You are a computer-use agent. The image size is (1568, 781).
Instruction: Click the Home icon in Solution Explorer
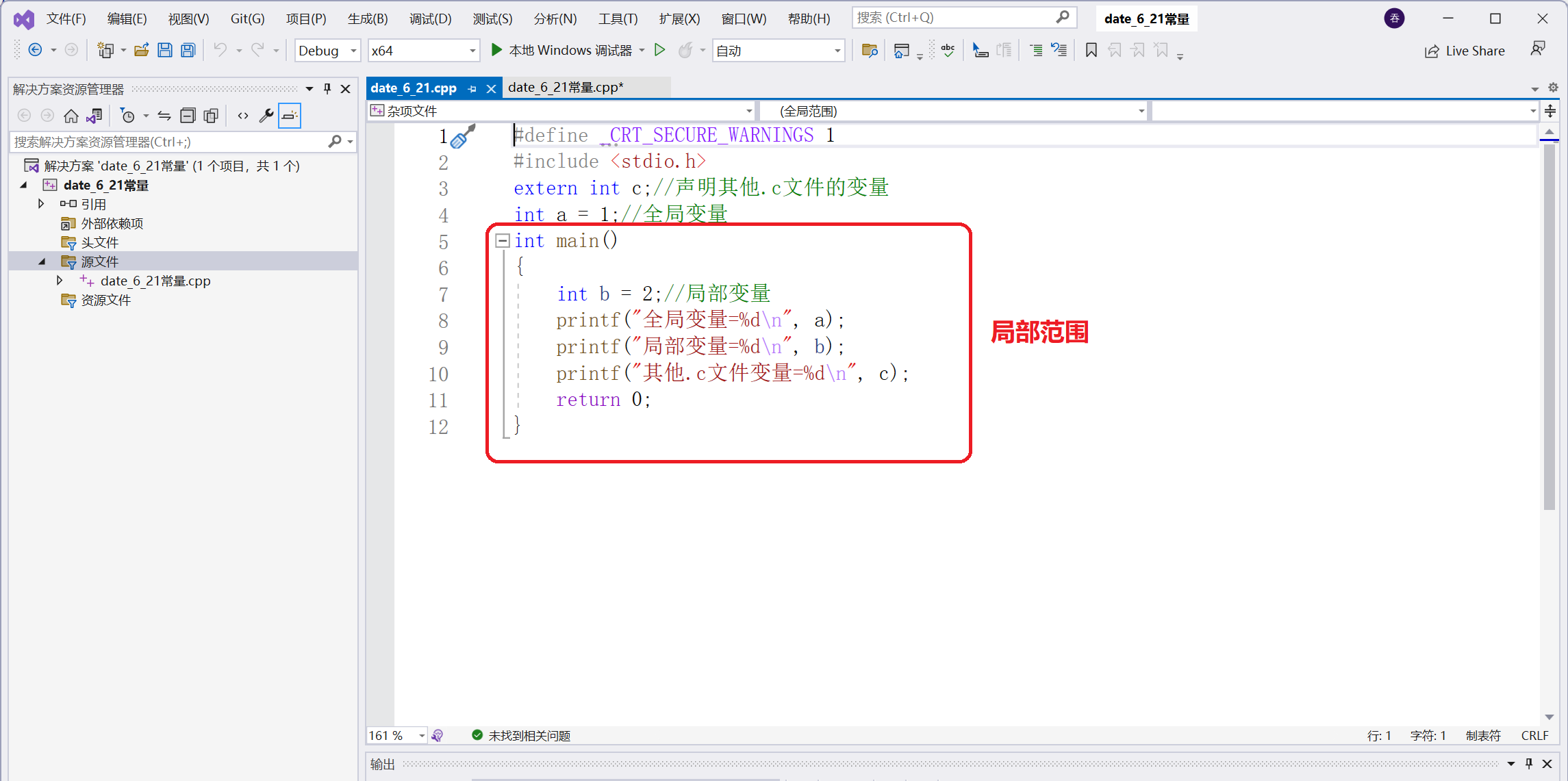point(71,116)
